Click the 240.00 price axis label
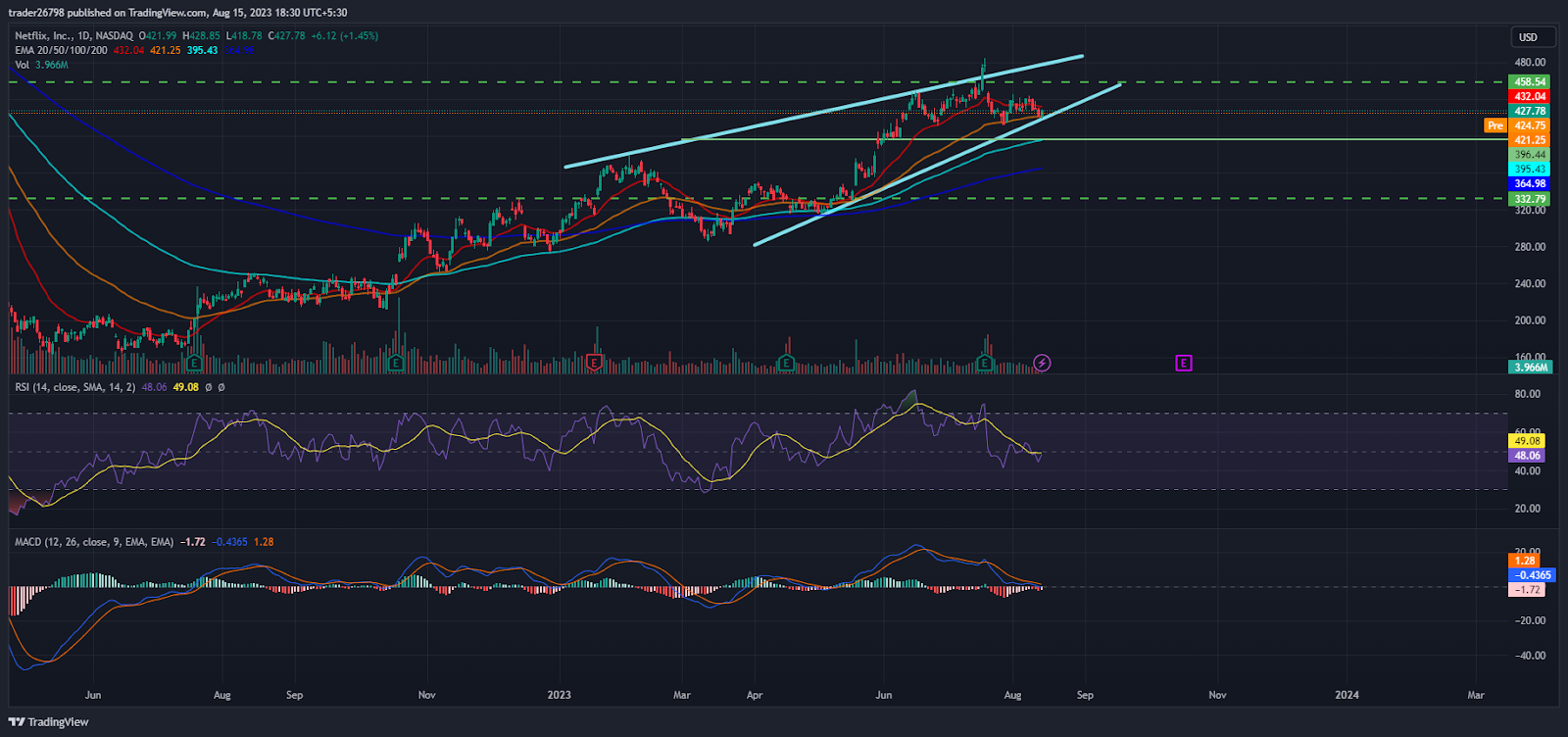 [x=1530, y=284]
